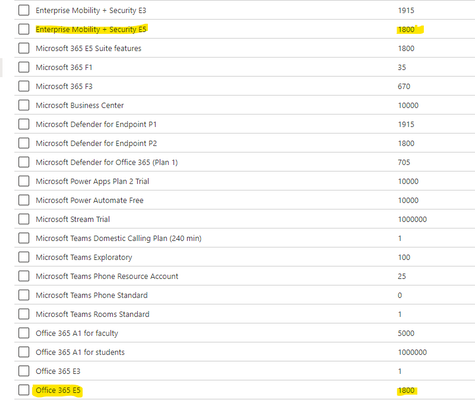Select the Power Apps Plan 2 Trial checkbox

[24, 181]
